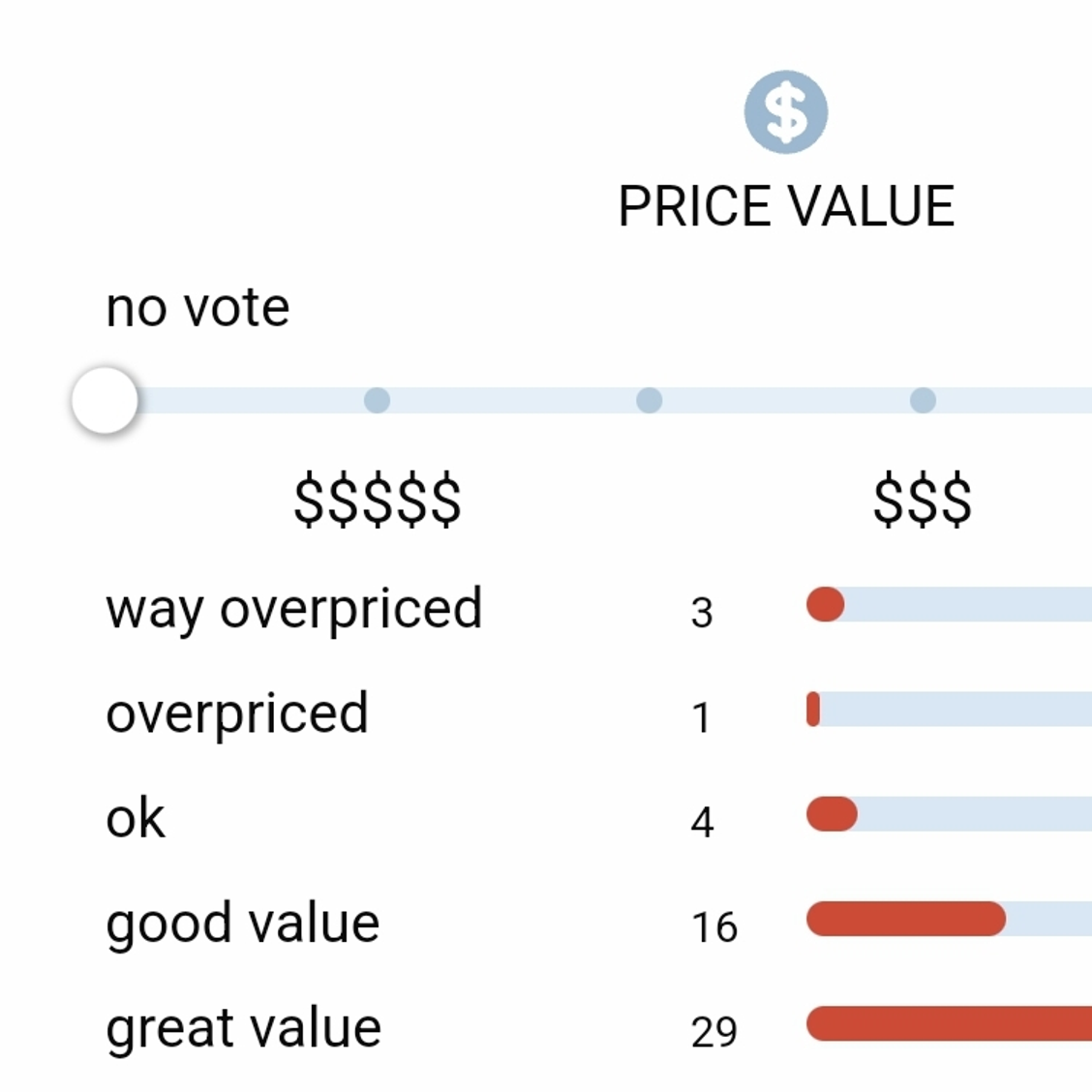1092x1092 pixels.
Task: Click the $$$$$ price label
Action: coord(378,500)
